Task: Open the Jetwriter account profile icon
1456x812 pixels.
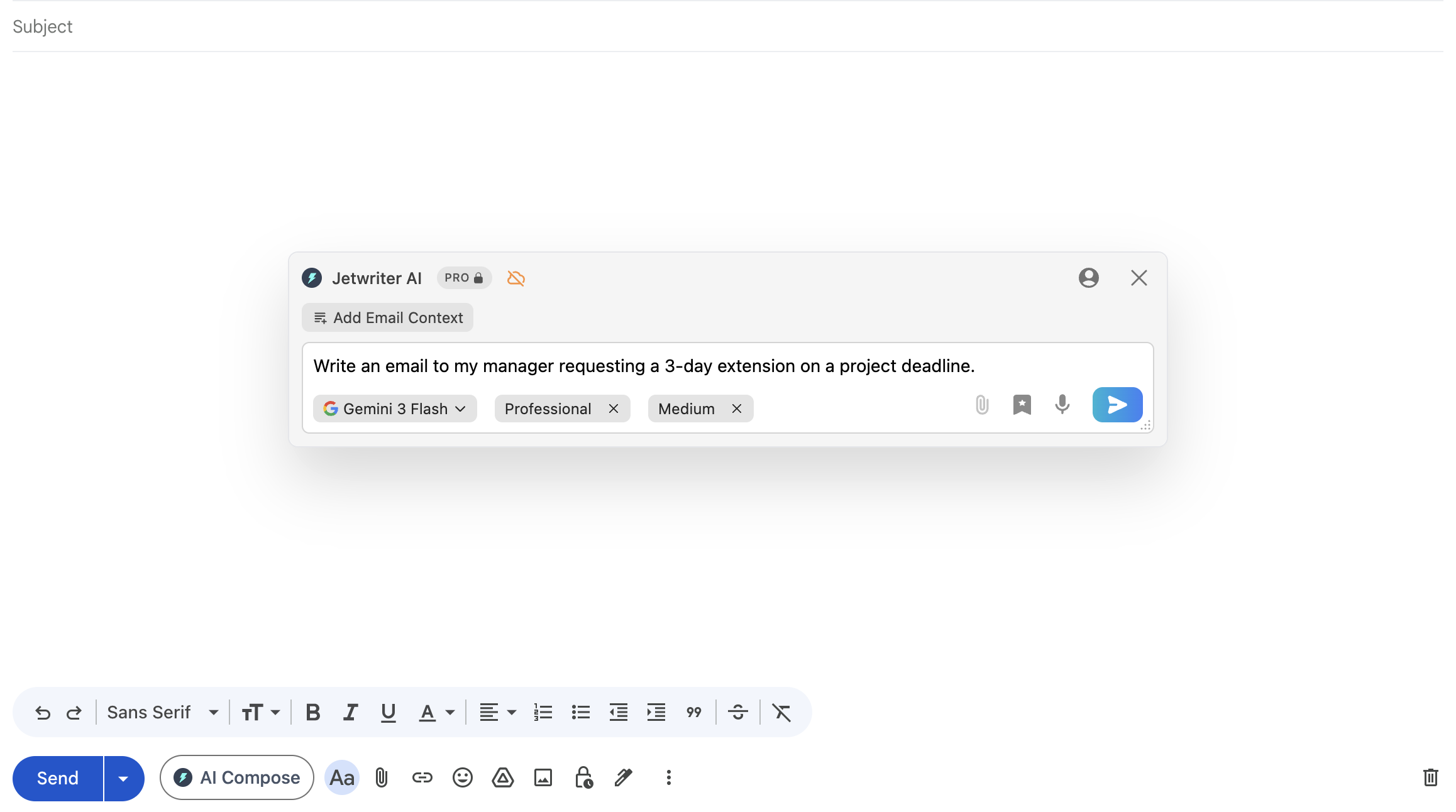Action: click(1089, 278)
